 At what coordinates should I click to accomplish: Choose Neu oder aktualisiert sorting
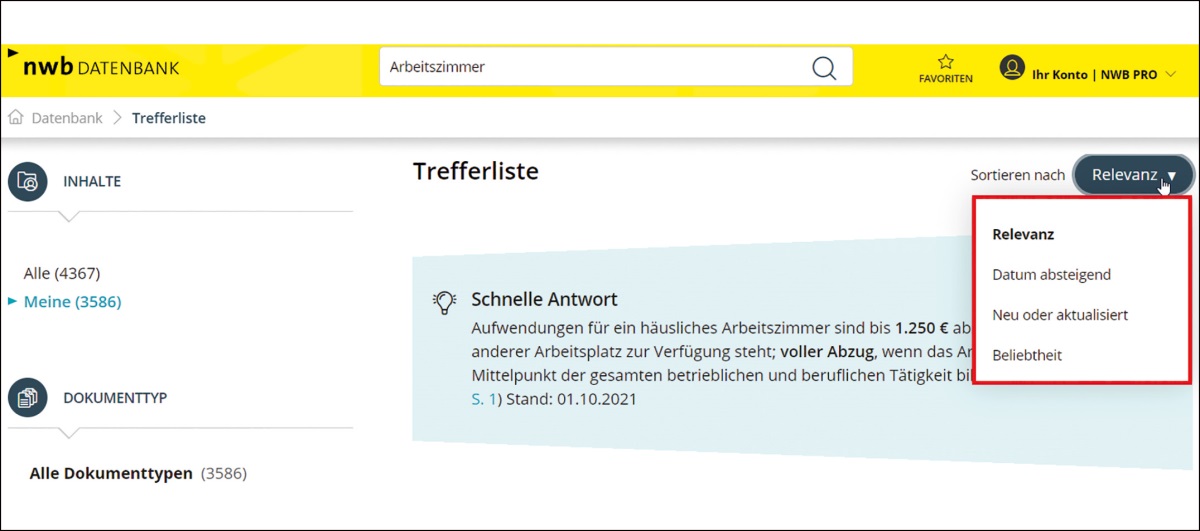[x=1060, y=314]
